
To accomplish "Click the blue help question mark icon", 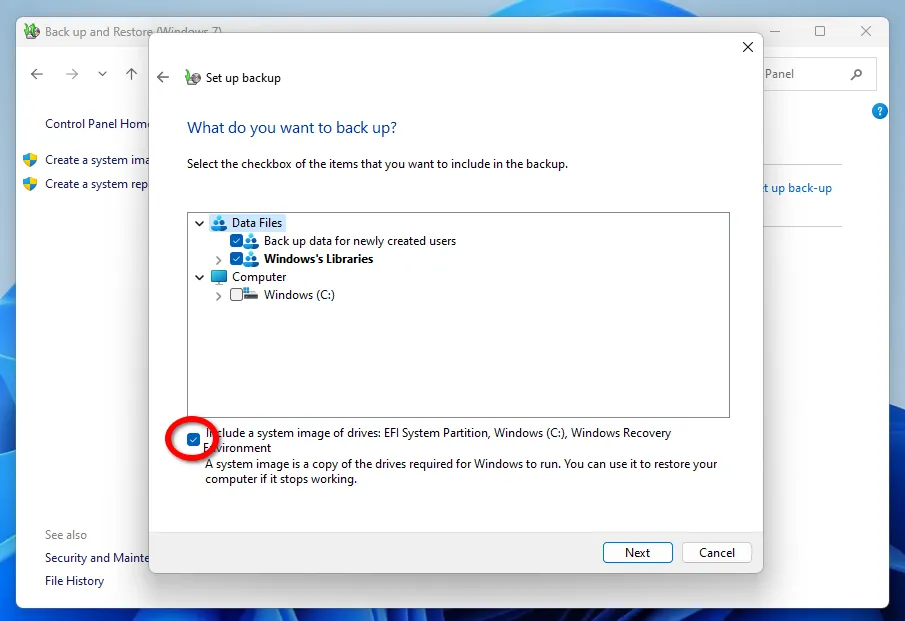I will (880, 111).
